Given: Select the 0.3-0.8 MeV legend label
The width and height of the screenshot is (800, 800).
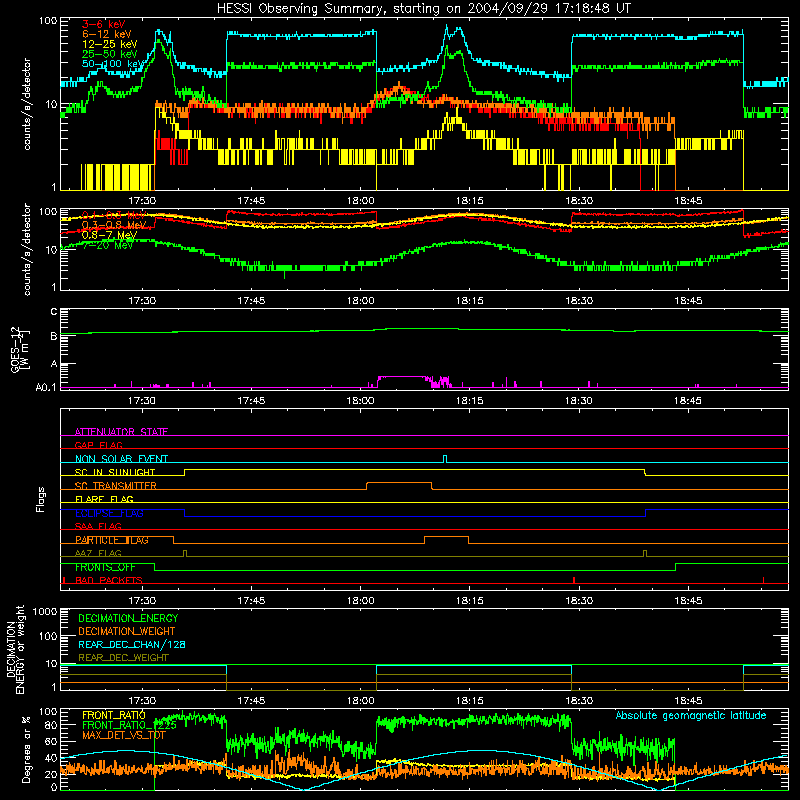Looking at the screenshot, I should pyautogui.click(x=114, y=225).
